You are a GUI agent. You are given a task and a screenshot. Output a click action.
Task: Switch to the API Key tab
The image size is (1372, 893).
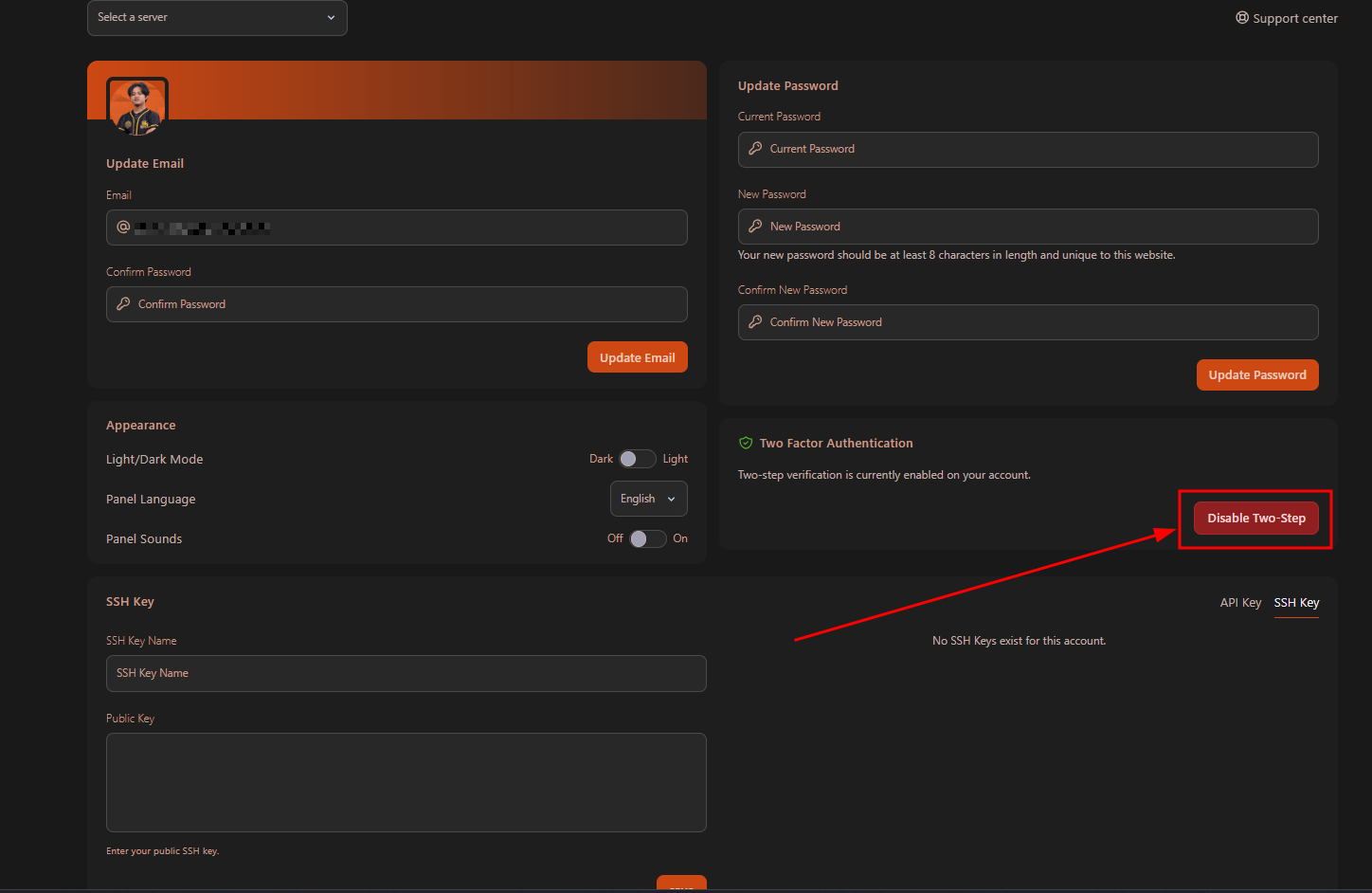pyautogui.click(x=1240, y=603)
